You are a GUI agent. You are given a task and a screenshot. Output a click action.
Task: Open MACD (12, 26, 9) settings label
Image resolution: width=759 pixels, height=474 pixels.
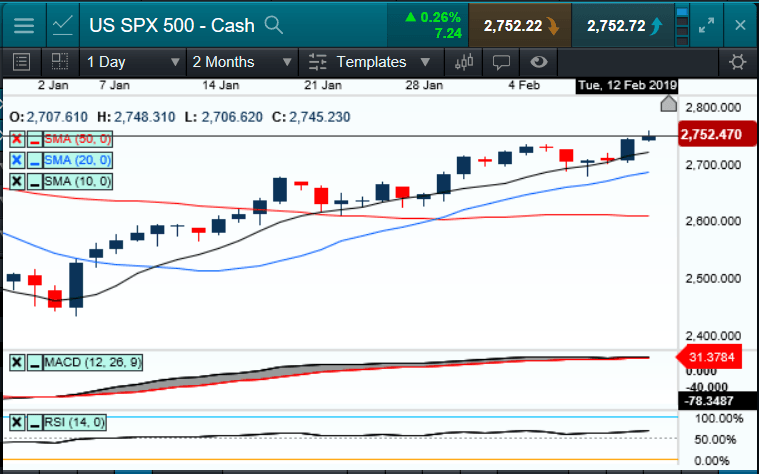click(93, 363)
